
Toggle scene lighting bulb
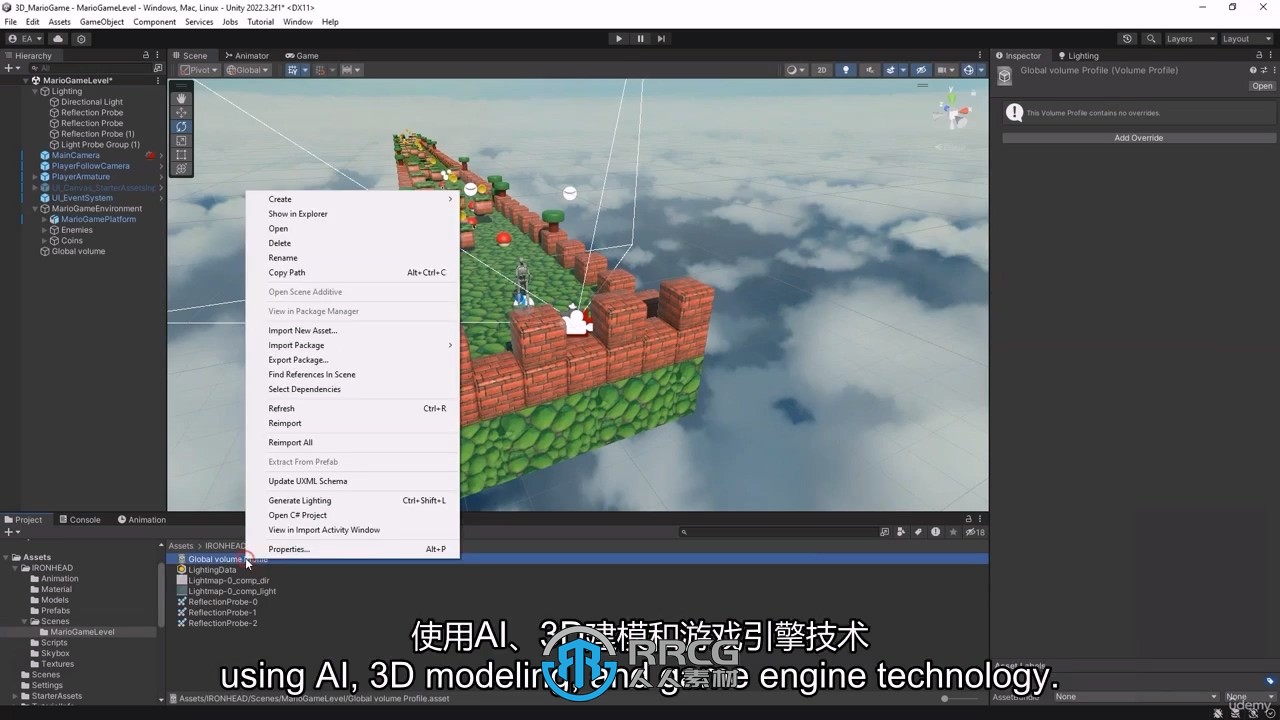[x=846, y=70]
